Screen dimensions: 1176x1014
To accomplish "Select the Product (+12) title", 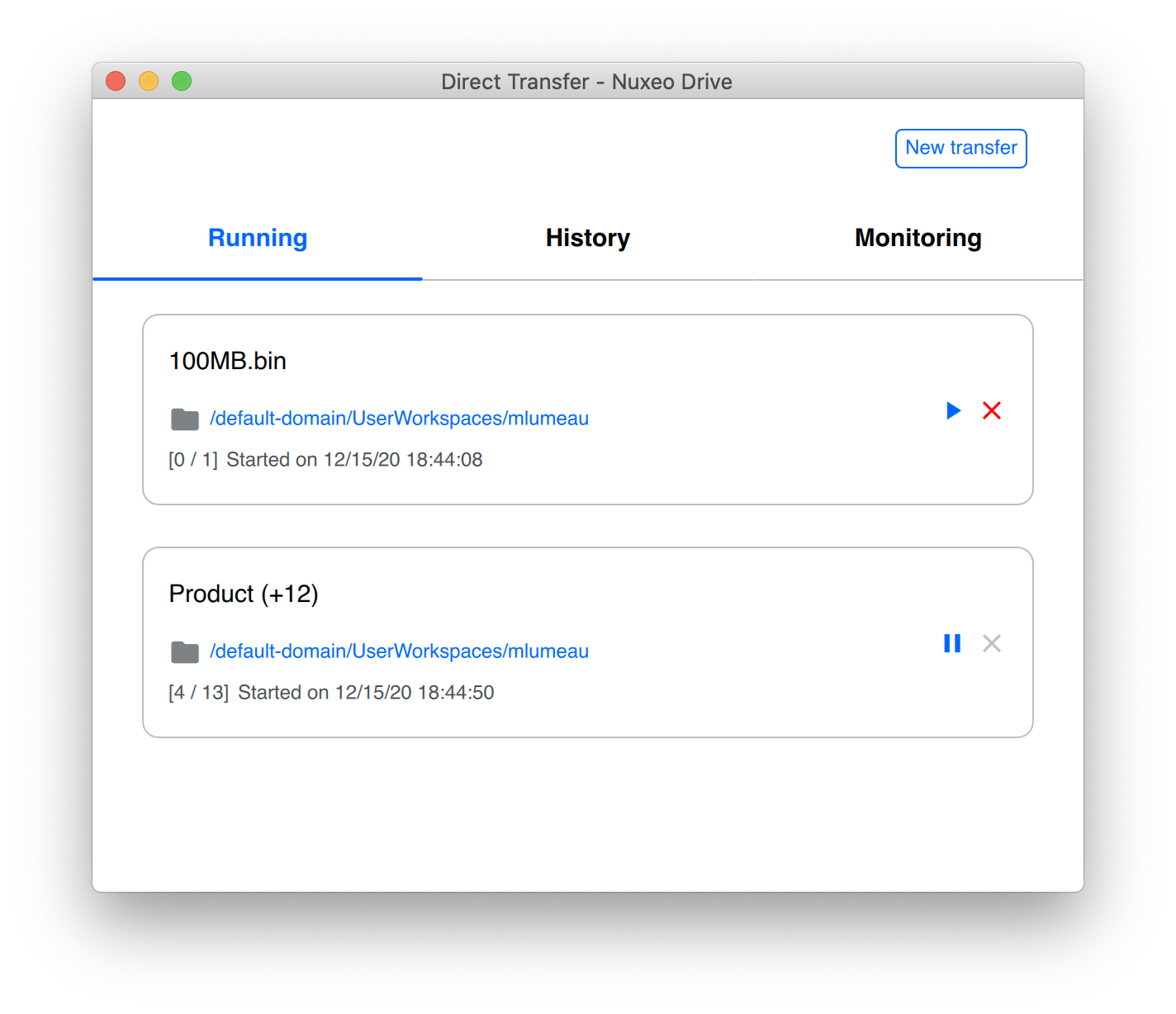I will tap(244, 594).
